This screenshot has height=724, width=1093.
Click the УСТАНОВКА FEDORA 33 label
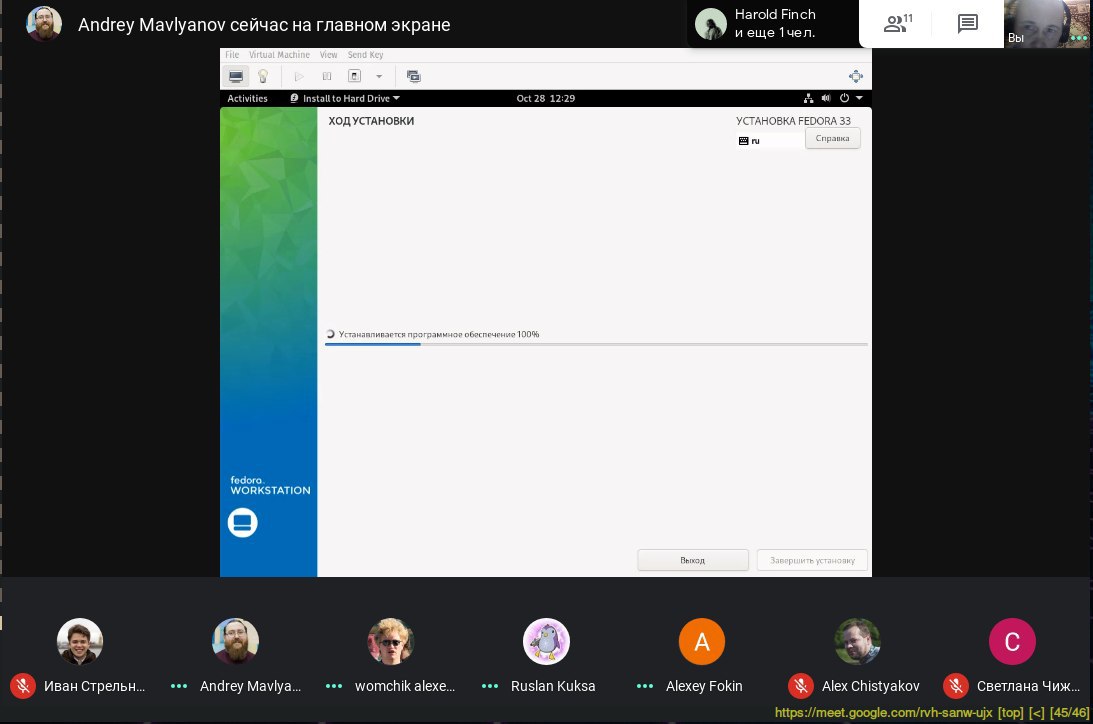tap(793, 121)
